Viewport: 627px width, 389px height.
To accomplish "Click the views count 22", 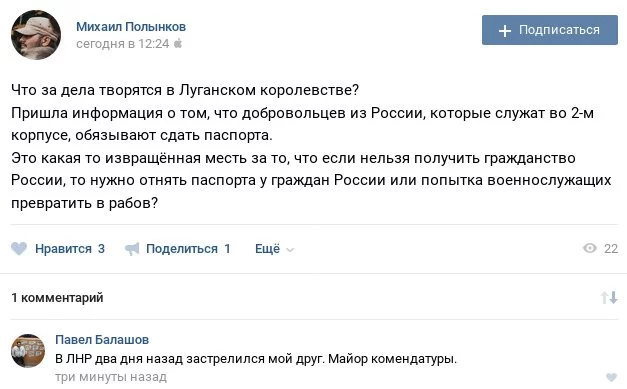I will pyautogui.click(x=611, y=249).
